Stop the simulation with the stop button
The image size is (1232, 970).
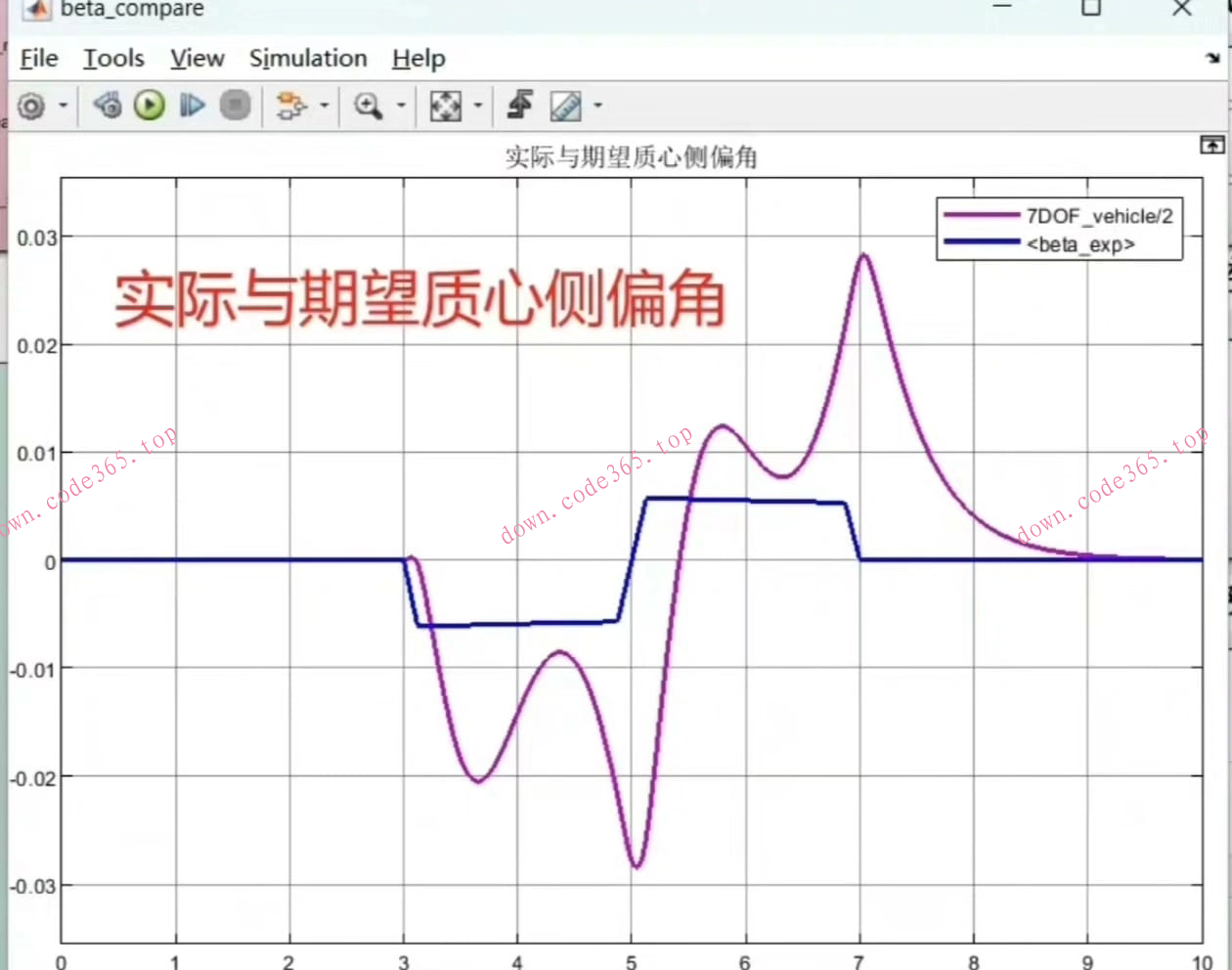click(235, 105)
